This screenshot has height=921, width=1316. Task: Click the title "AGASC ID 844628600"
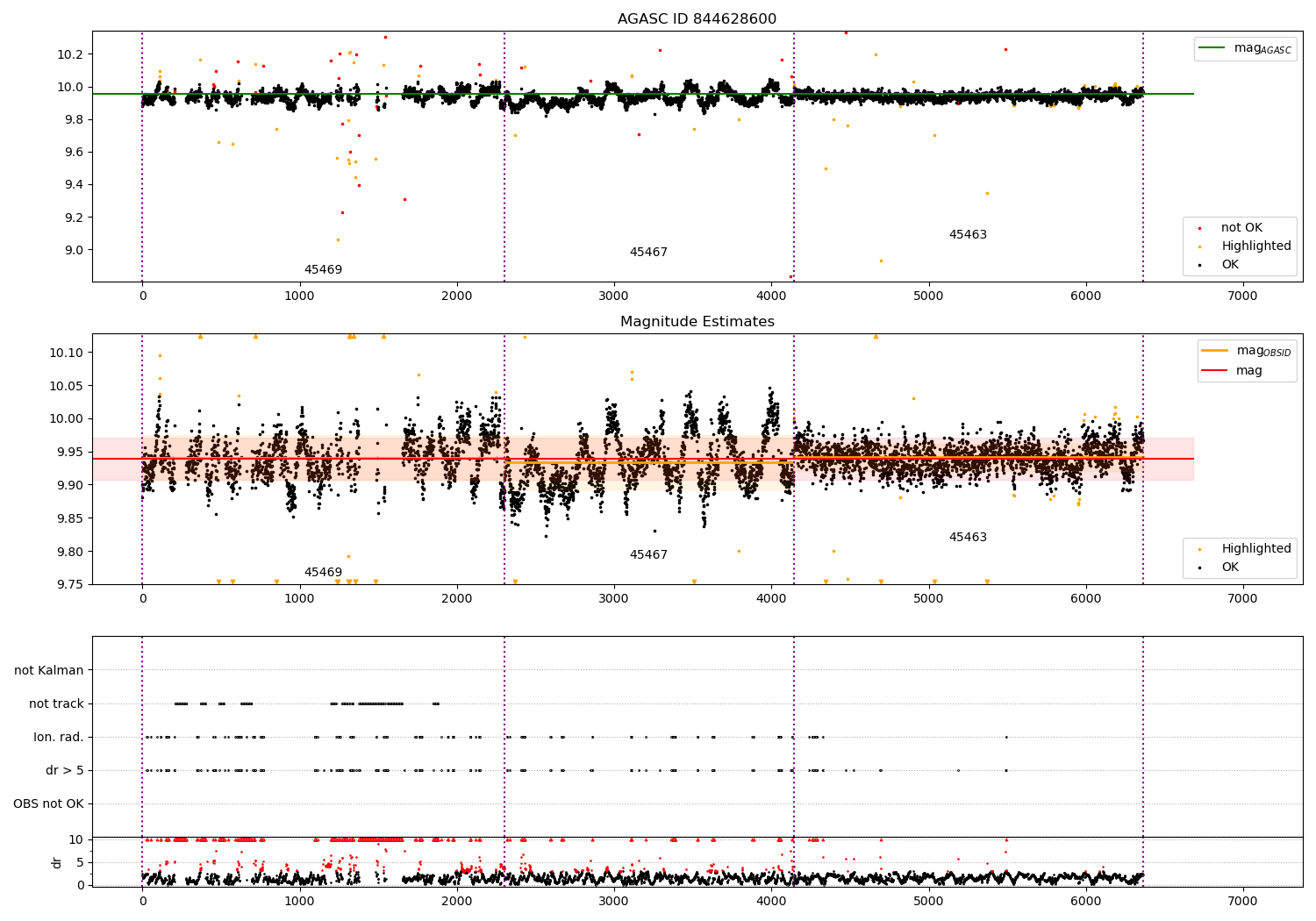pos(697,19)
